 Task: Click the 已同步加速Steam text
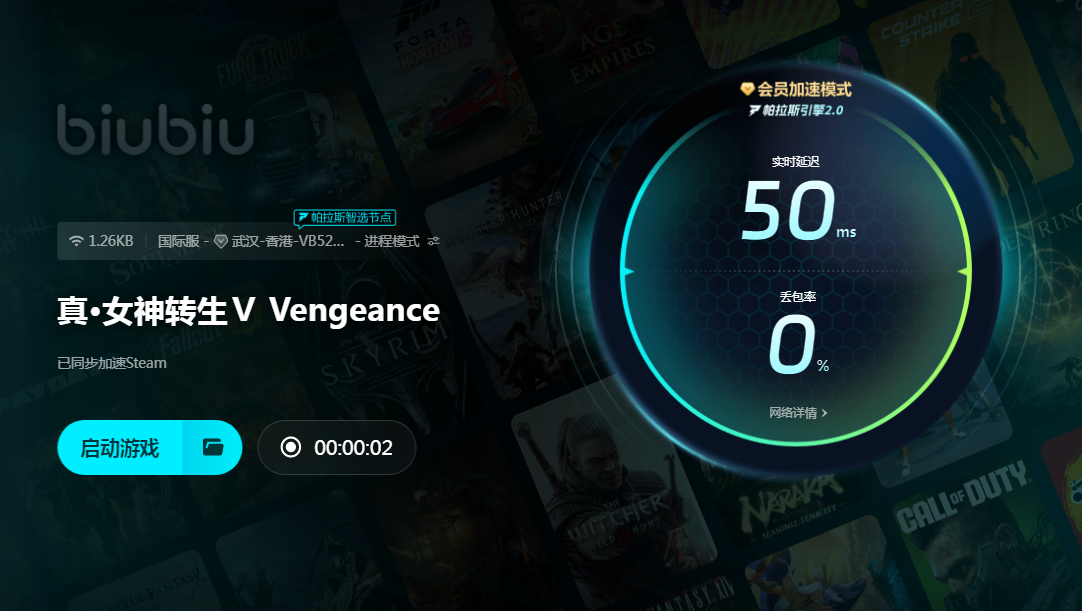(x=112, y=363)
